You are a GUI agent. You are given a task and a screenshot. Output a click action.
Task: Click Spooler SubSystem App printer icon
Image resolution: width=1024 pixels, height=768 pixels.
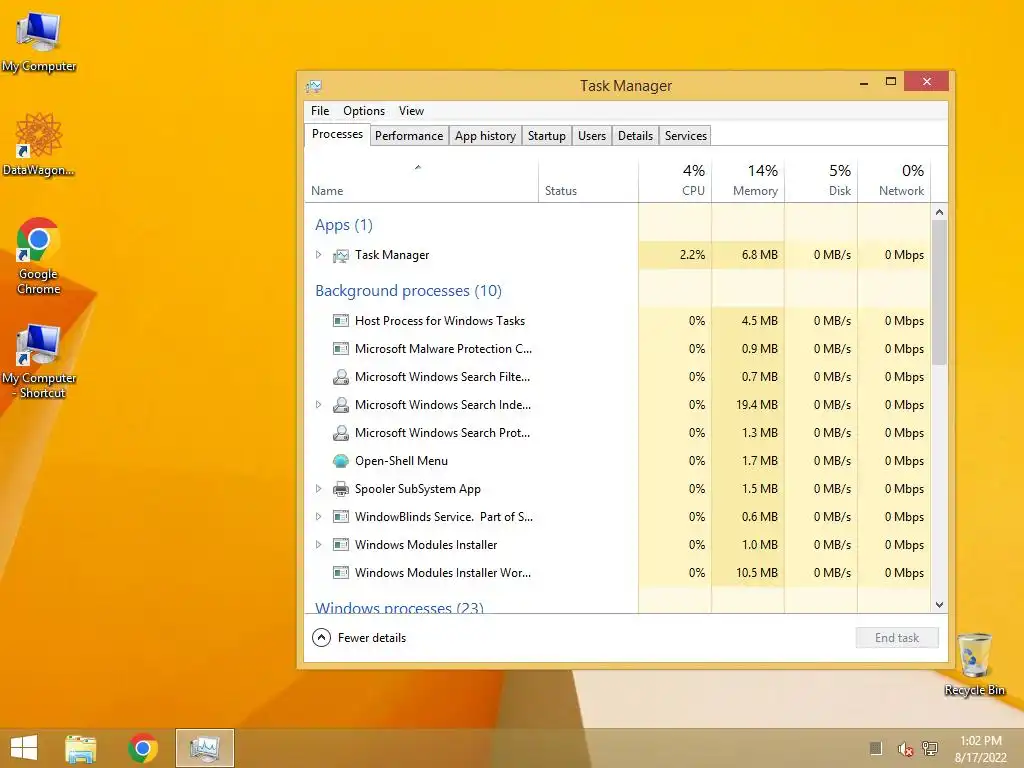(x=341, y=489)
